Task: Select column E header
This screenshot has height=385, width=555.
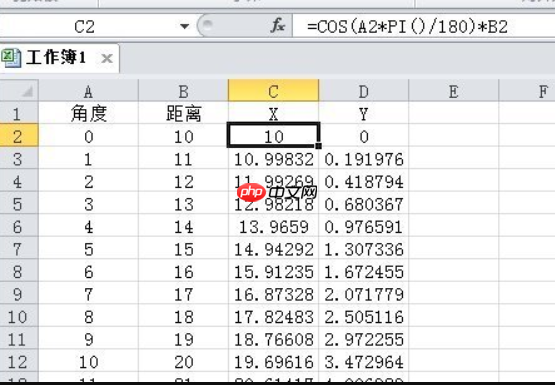Action: [x=453, y=91]
